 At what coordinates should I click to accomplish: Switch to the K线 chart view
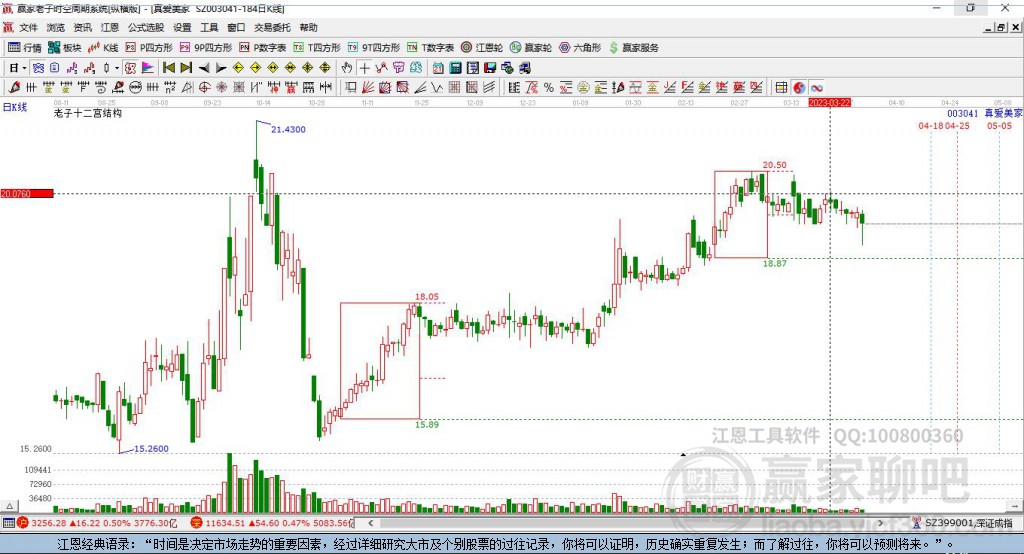pos(103,48)
